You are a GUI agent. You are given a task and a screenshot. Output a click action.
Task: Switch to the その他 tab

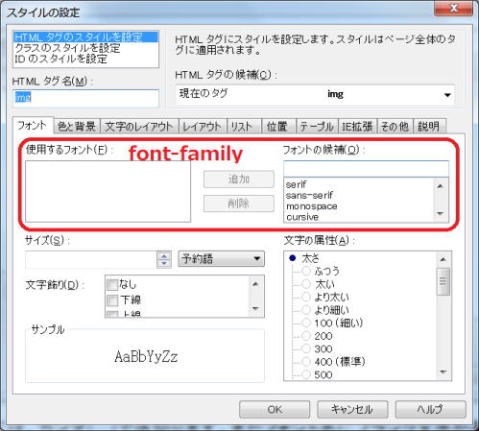tap(395, 126)
